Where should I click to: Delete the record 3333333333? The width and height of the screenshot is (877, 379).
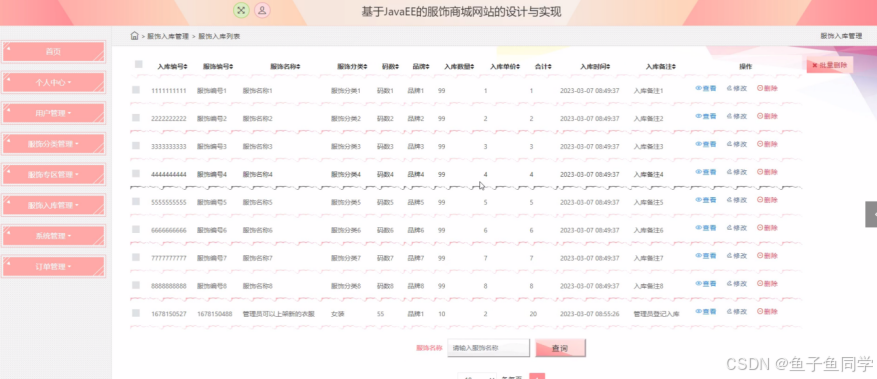pos(767,144)
